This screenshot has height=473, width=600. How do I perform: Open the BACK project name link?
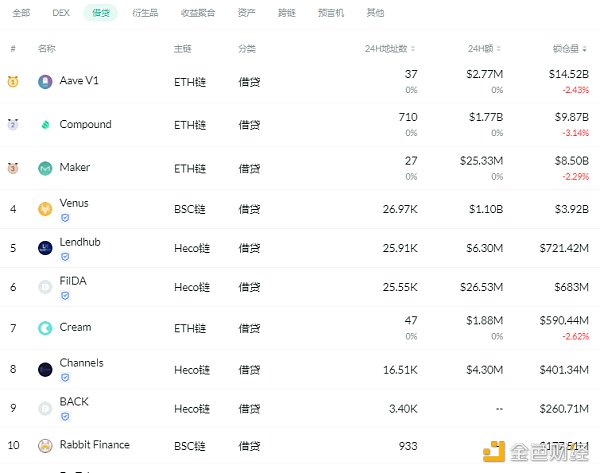74,401
